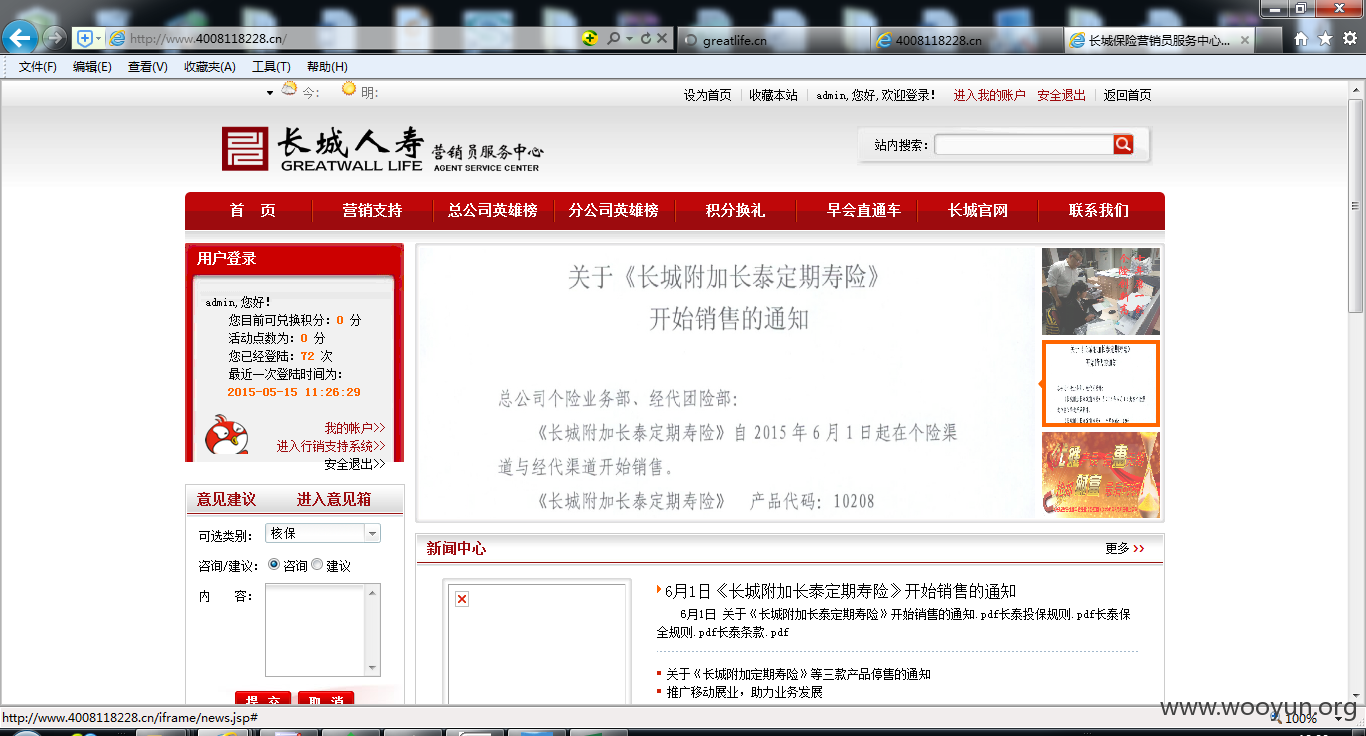The height and width of the screenshot is (736, 1366).
Task: Open news 关于《长城附加定期寿险》等三款产品停售的通知
Action: pyautogui.click(x=798, y=674)
